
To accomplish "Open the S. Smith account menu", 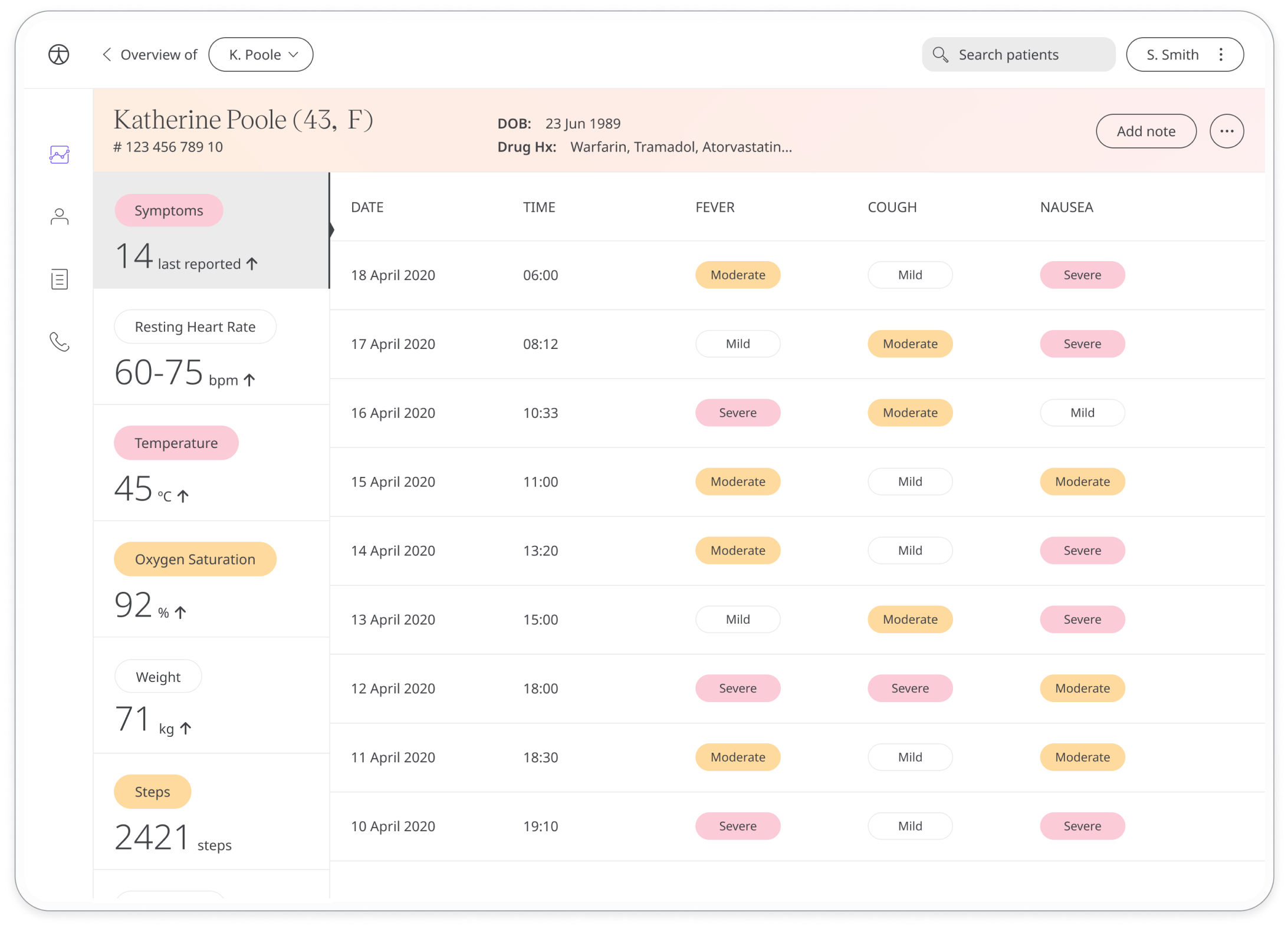I will pyautogui.click(x=1185, y=55).
